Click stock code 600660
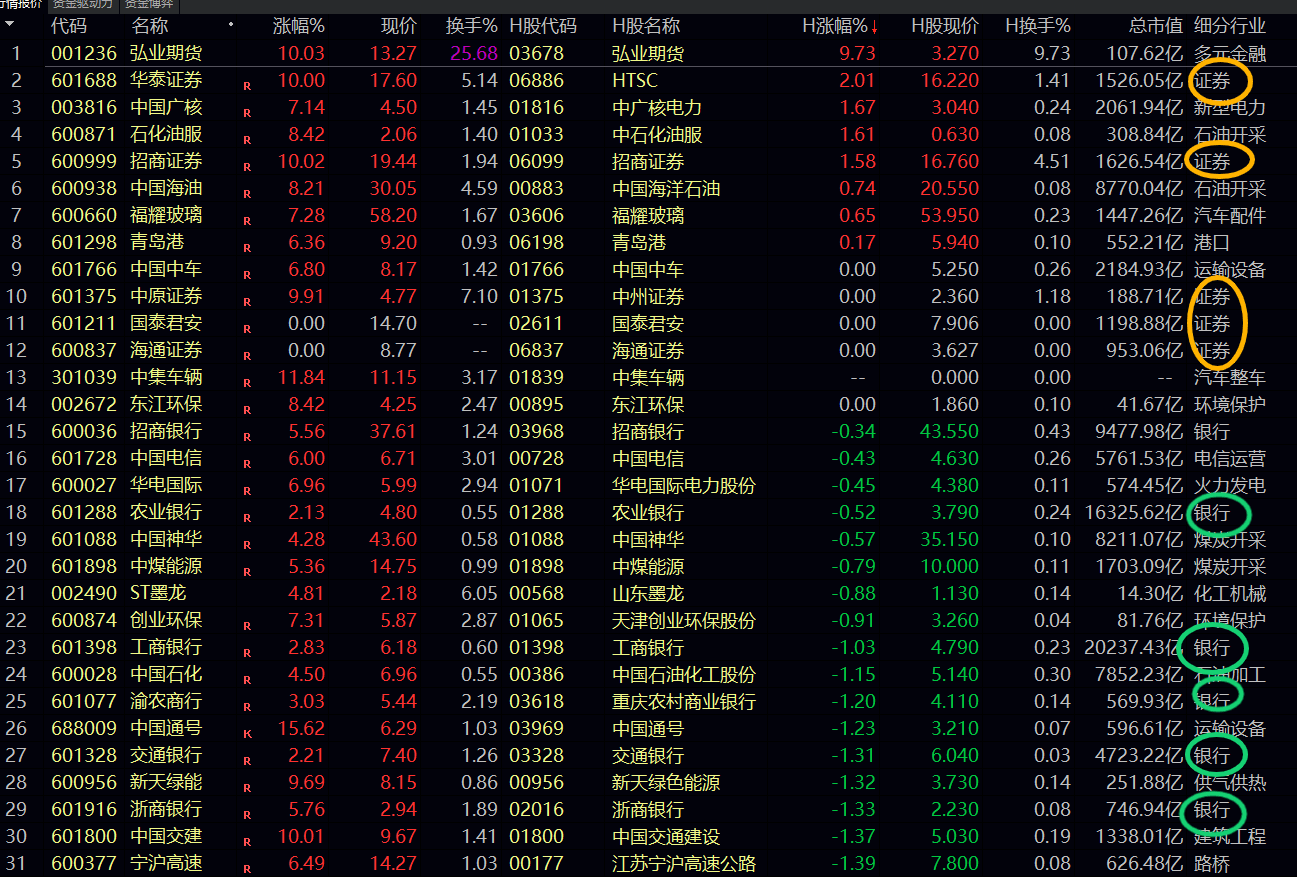 pyautogui.click(x=84, y=215)
